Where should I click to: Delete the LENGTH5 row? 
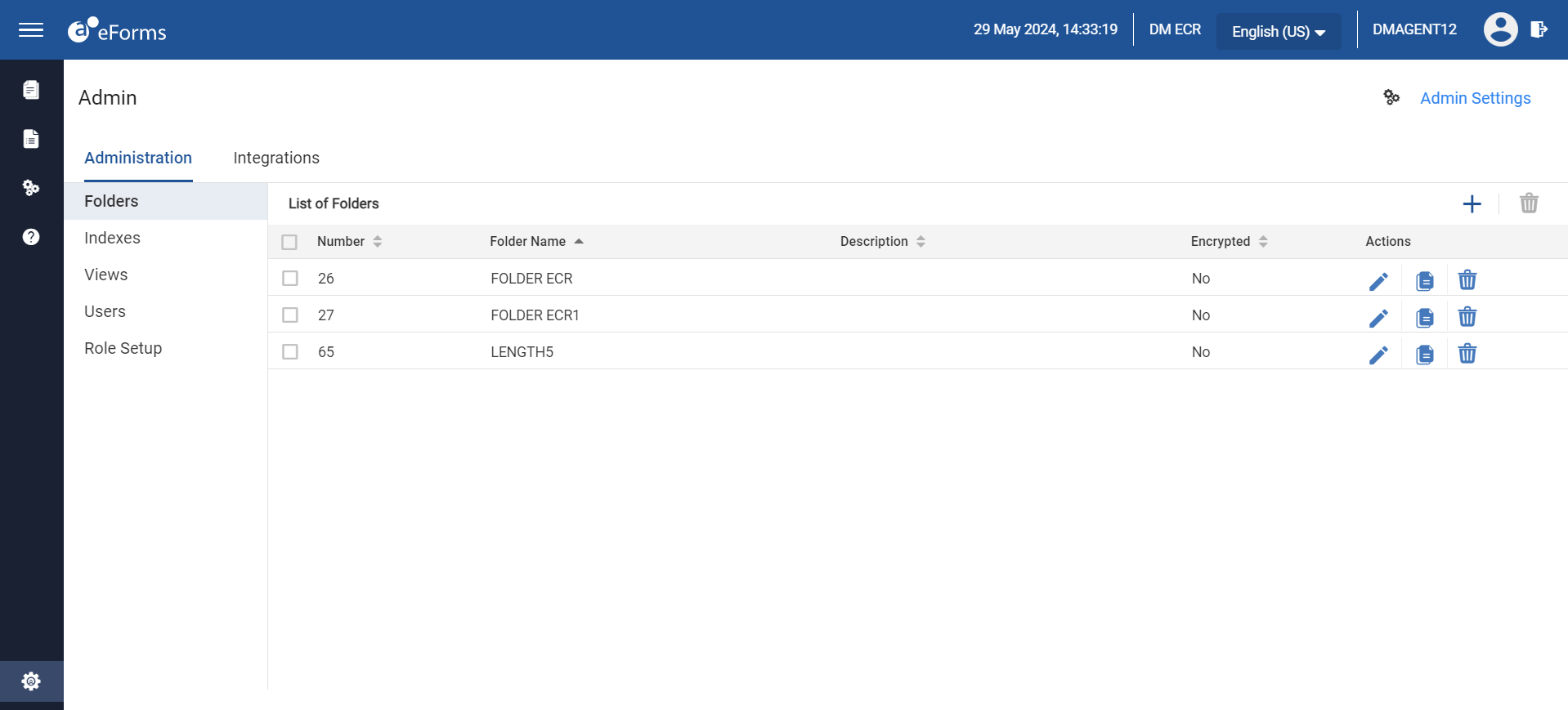[x=1467, y=353]
